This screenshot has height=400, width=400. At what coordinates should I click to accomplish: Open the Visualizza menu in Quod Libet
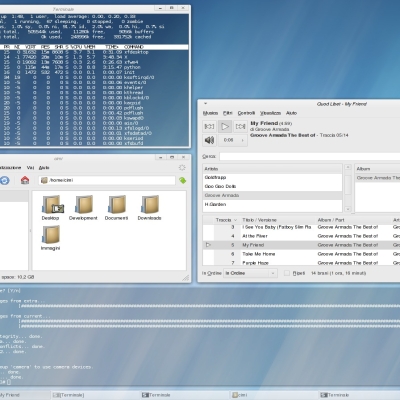coord(270,113)
